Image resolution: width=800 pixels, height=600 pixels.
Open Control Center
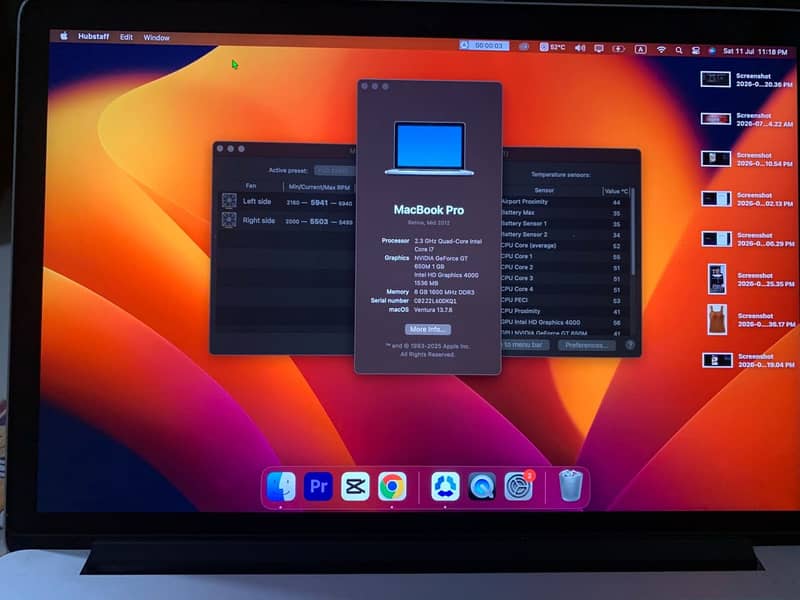pos(695,51)
